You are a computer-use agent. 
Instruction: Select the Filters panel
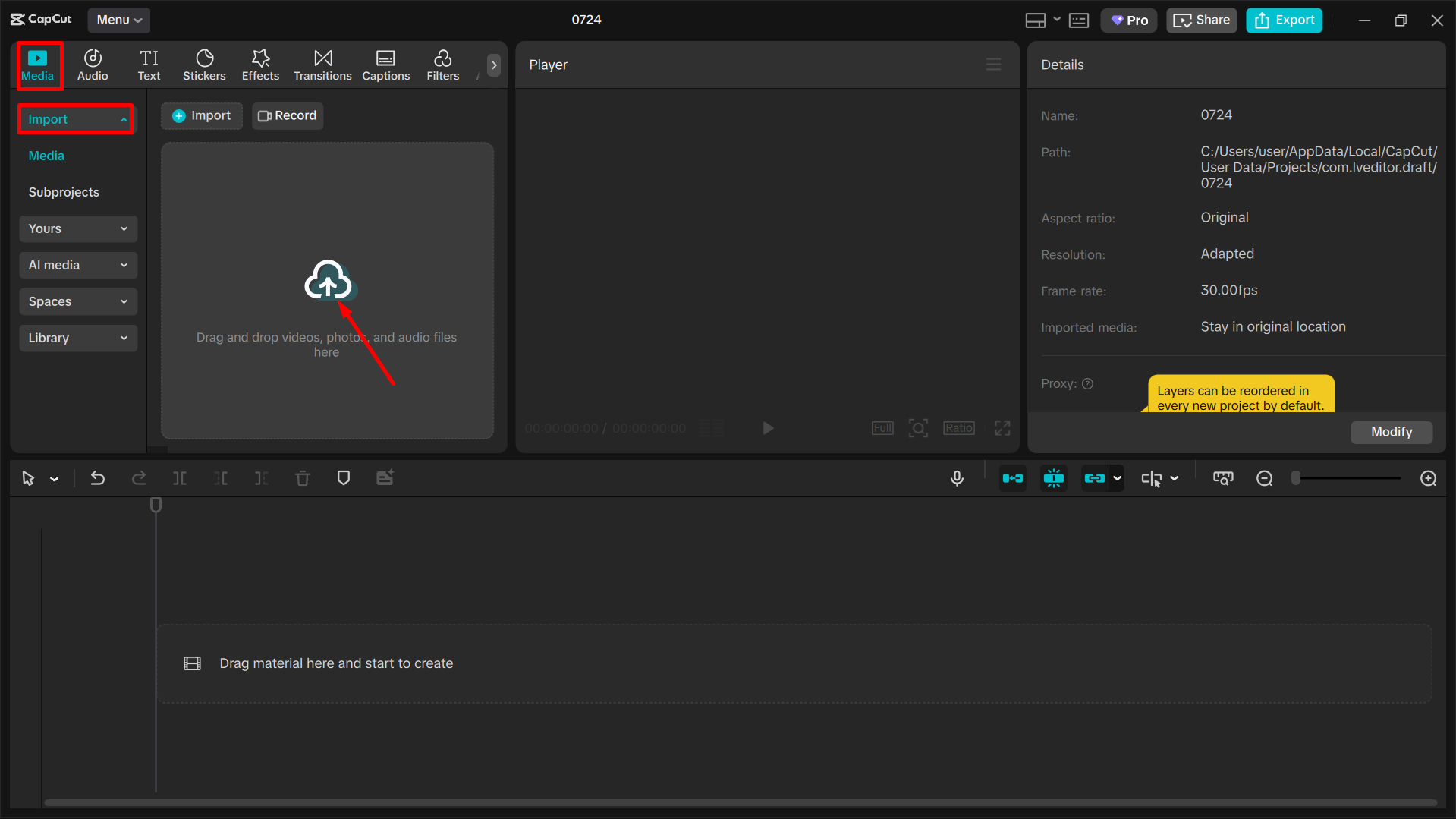tap(442, 65)
